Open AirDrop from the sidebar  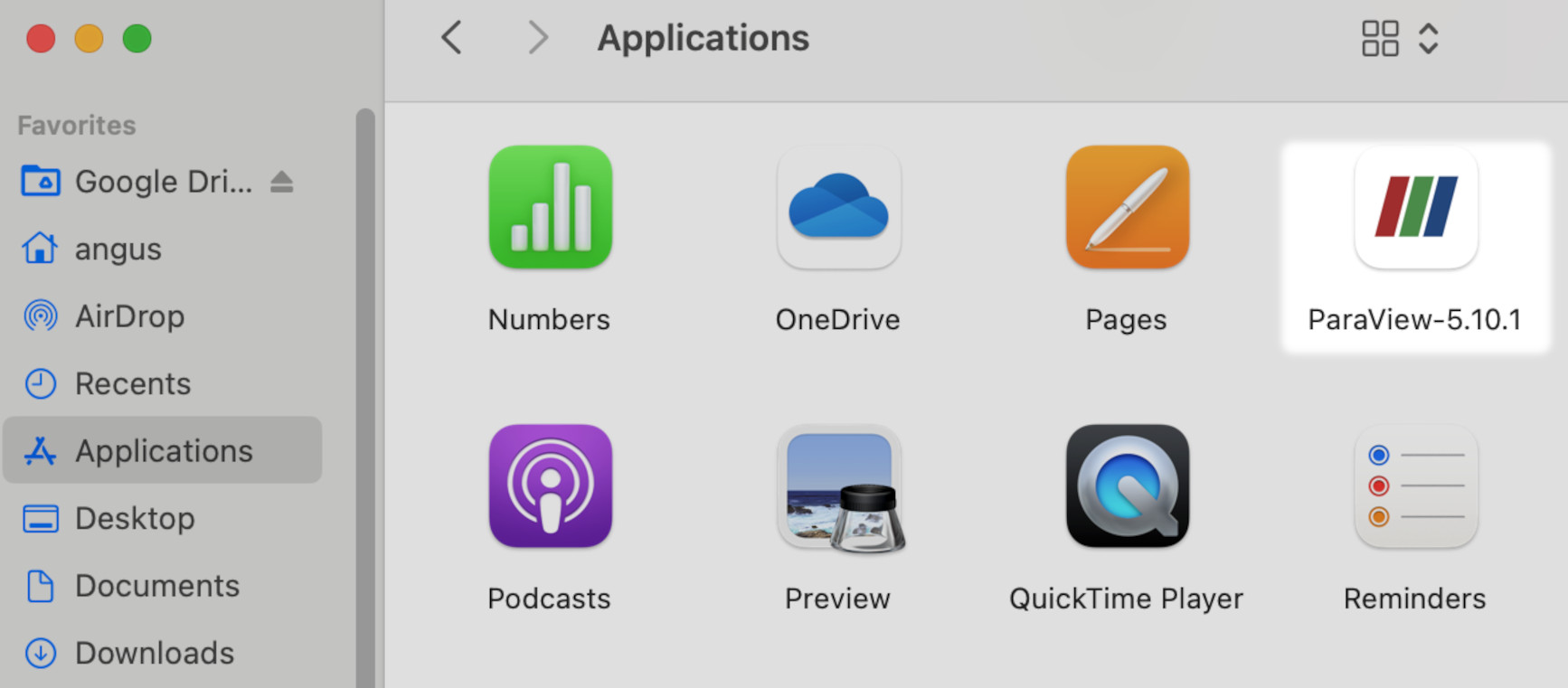coord(103,316)
